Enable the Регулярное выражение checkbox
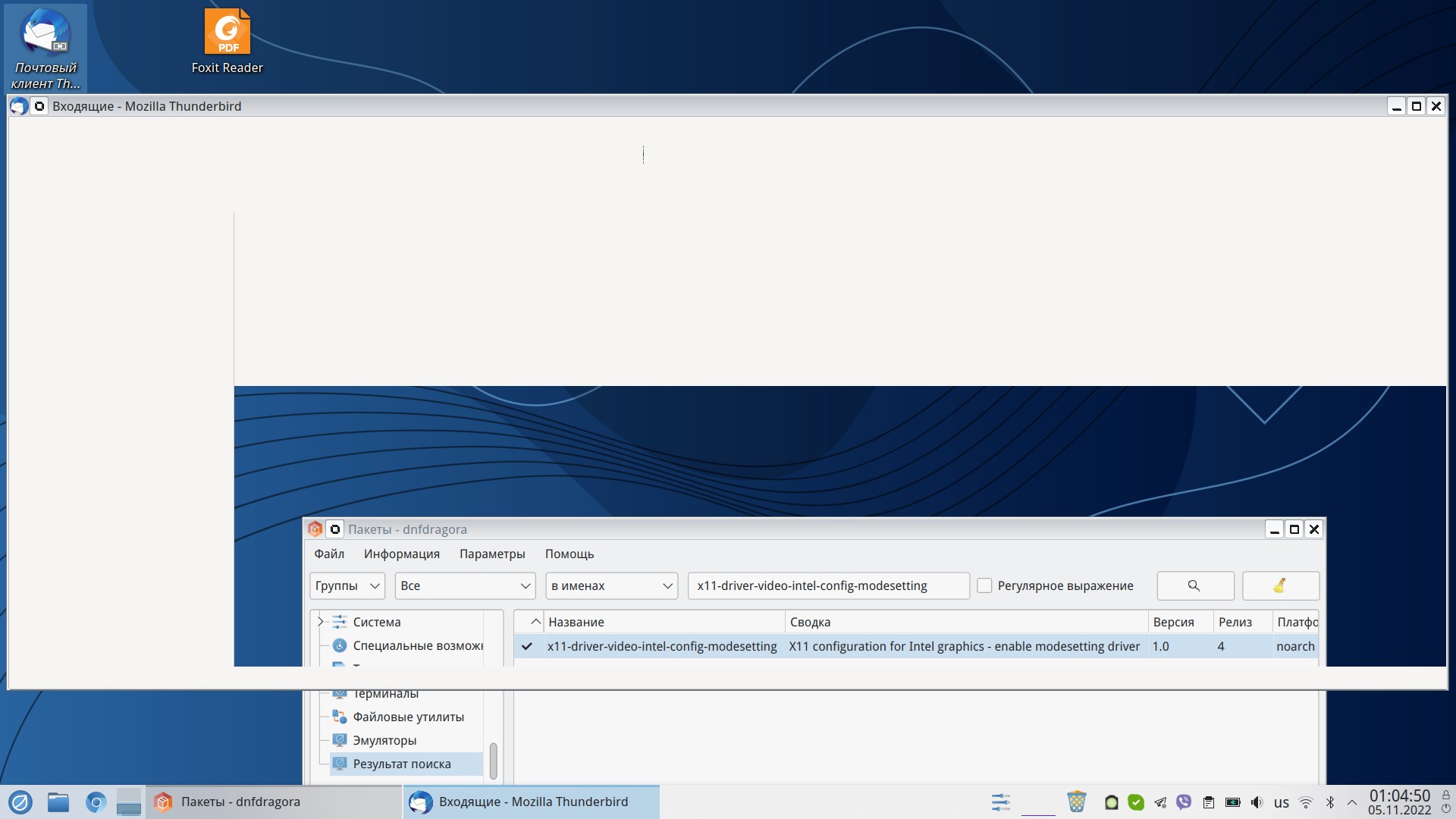The width and height of the screenshot is (1456, 819). [984, 585]
